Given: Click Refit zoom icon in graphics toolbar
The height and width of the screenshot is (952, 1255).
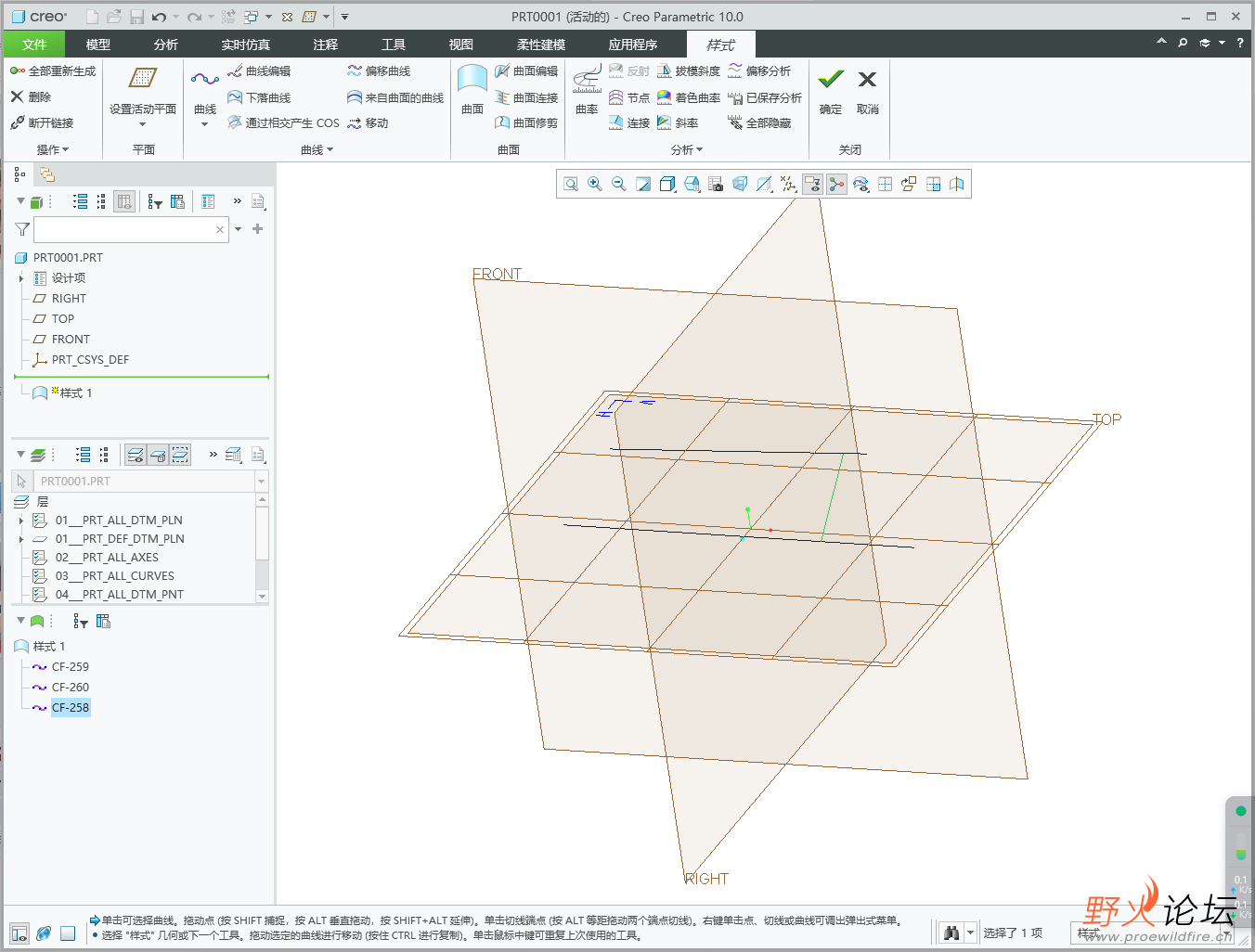Looking at the screenshot, I should [x=571, y=185].
